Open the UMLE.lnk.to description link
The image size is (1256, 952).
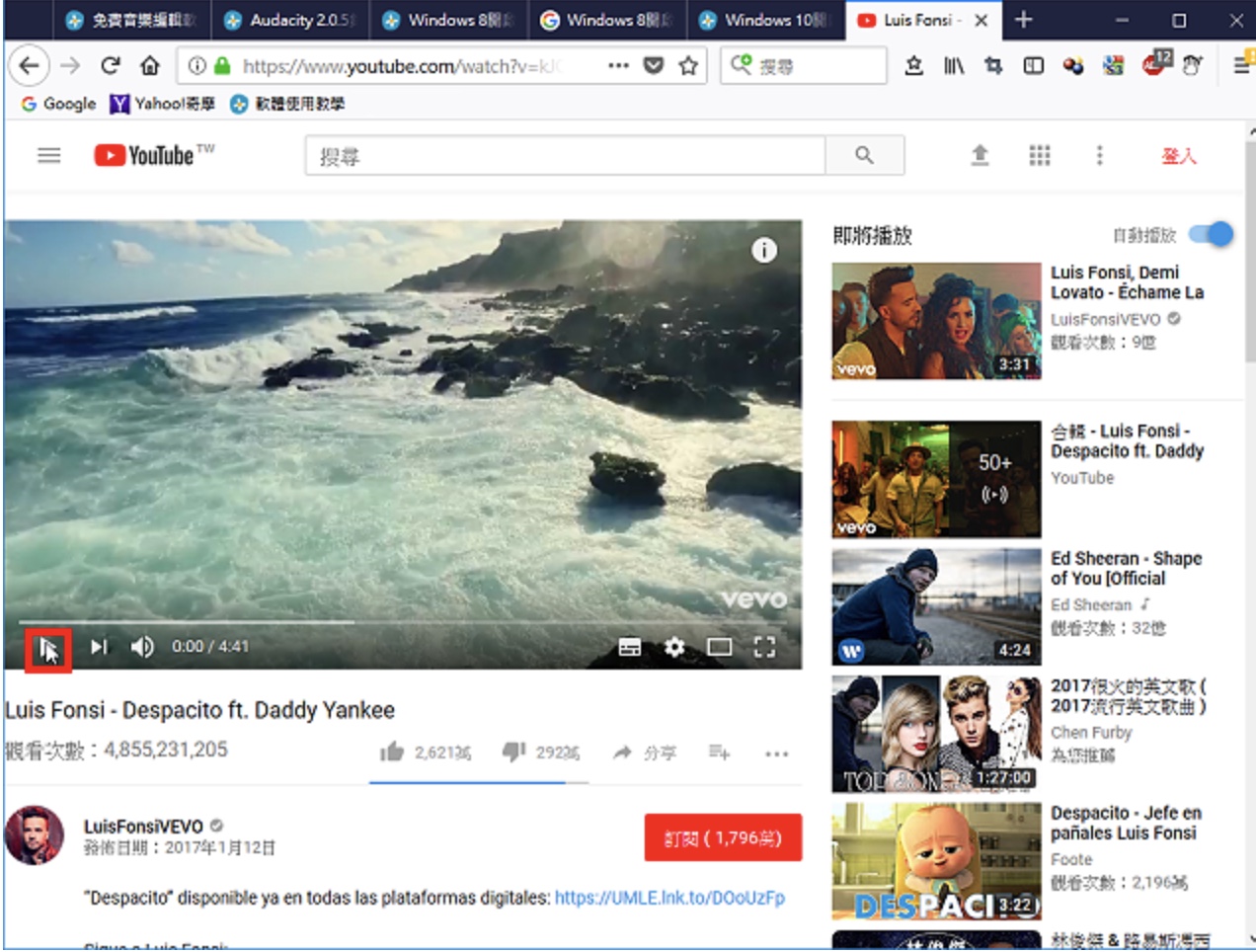(669, 898)
